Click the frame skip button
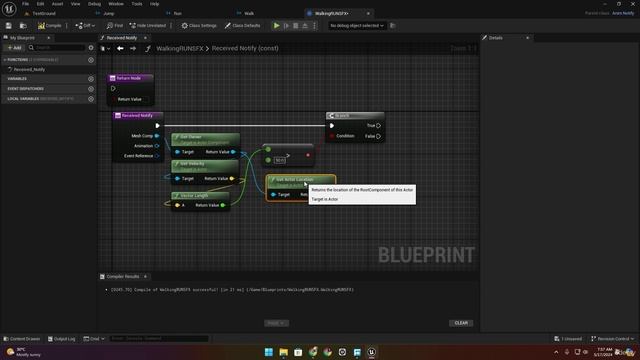640x360 pixels. [x=286, y=26]
